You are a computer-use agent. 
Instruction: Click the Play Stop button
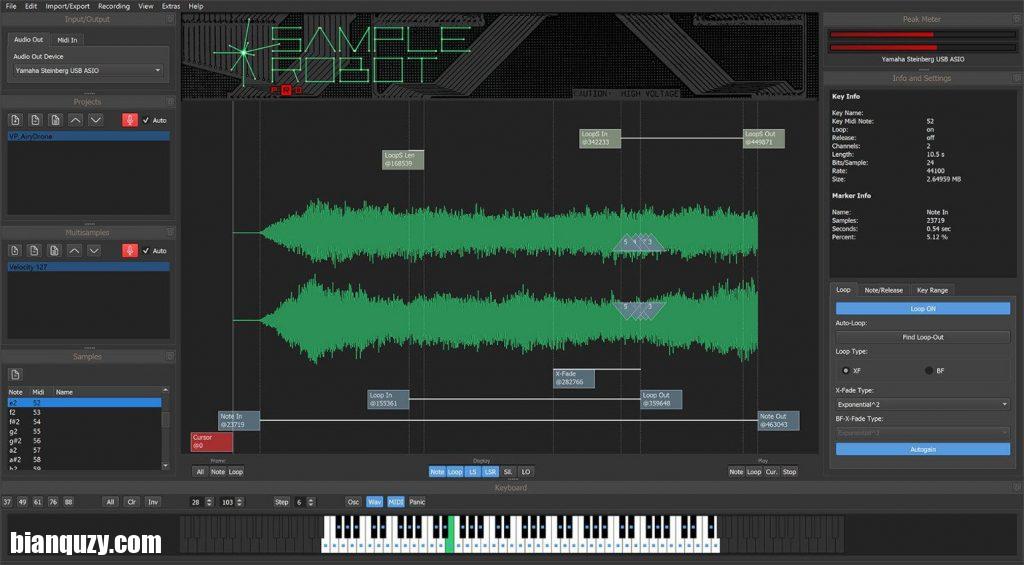pos(790,472)
